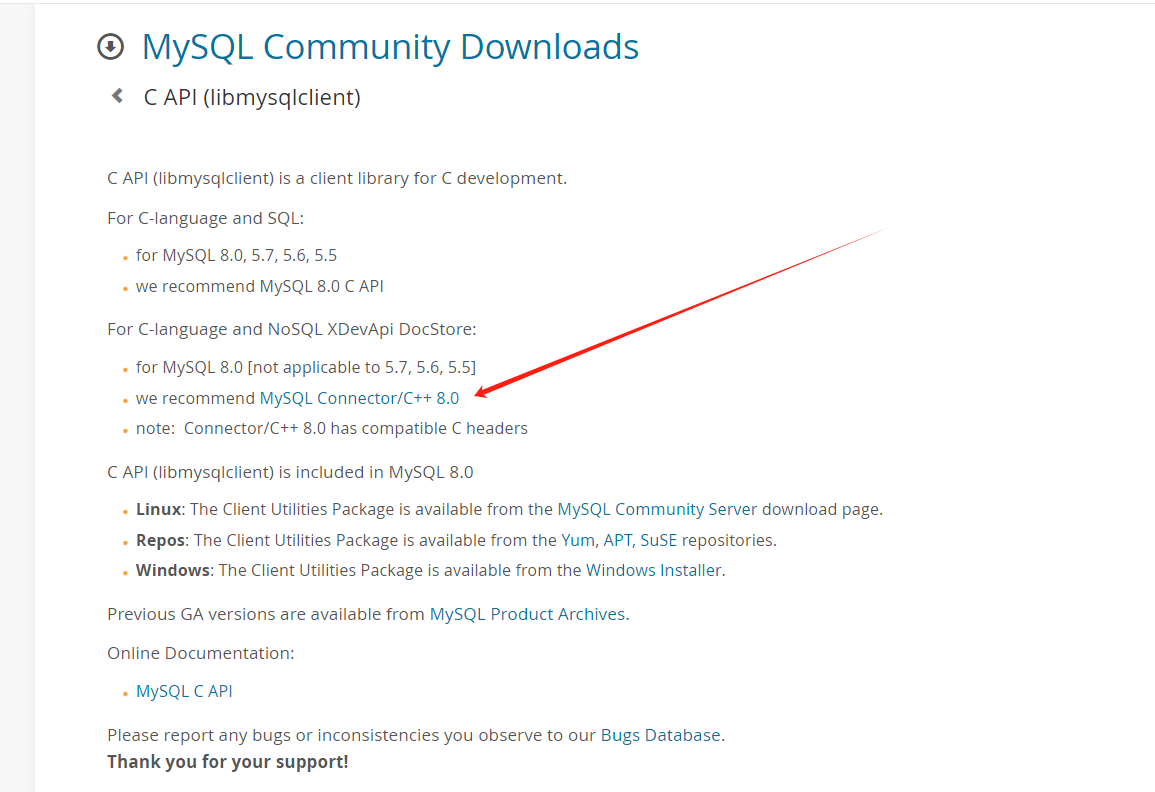Open the MySQL Community Server link
Viewport: 1155px width, 792px height.
[x=657, y=509]
